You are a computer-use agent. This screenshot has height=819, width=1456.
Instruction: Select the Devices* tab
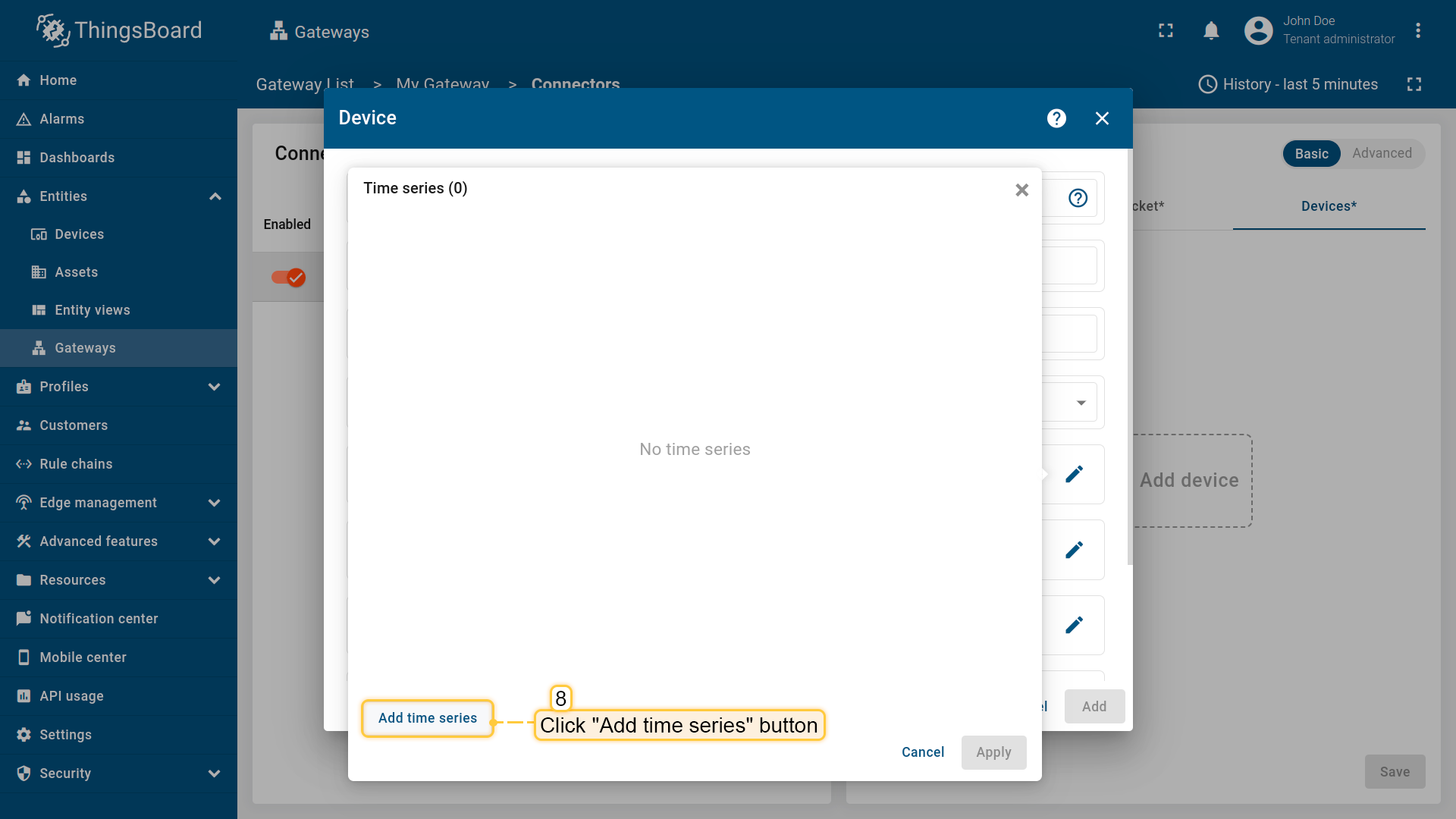(x=1329, y=206)
